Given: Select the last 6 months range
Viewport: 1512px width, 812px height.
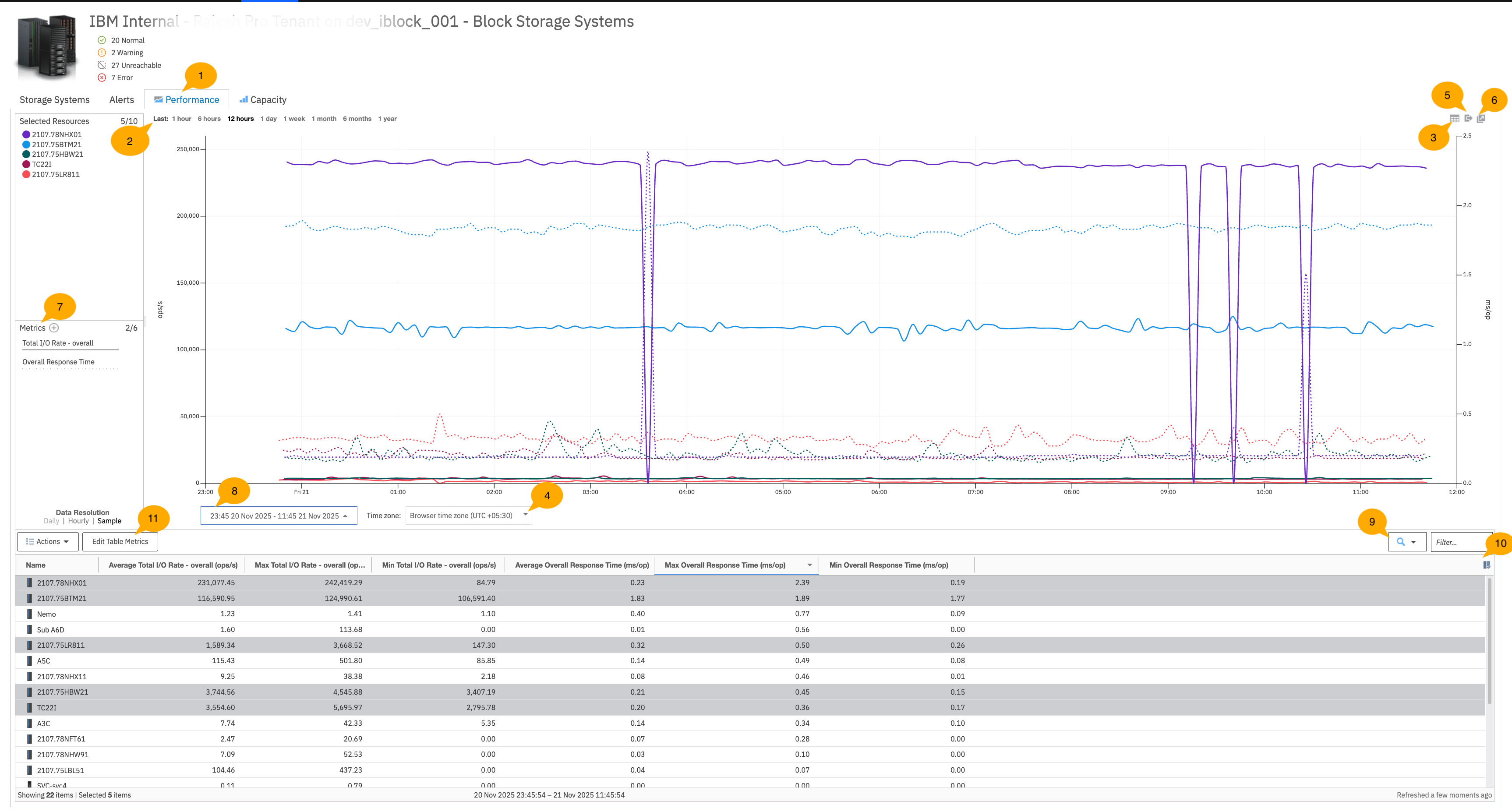Looking at the screenshot, I should point(357,119).
